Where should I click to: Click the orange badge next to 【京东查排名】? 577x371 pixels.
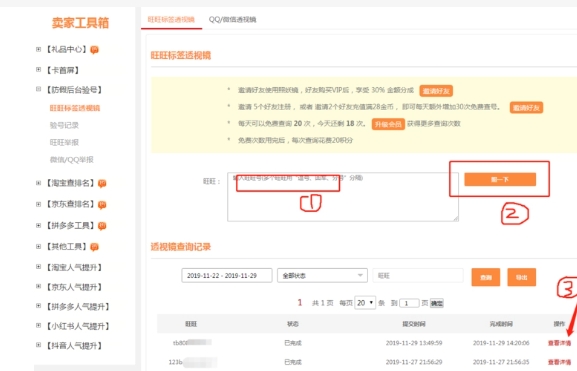tap(102, 205)
